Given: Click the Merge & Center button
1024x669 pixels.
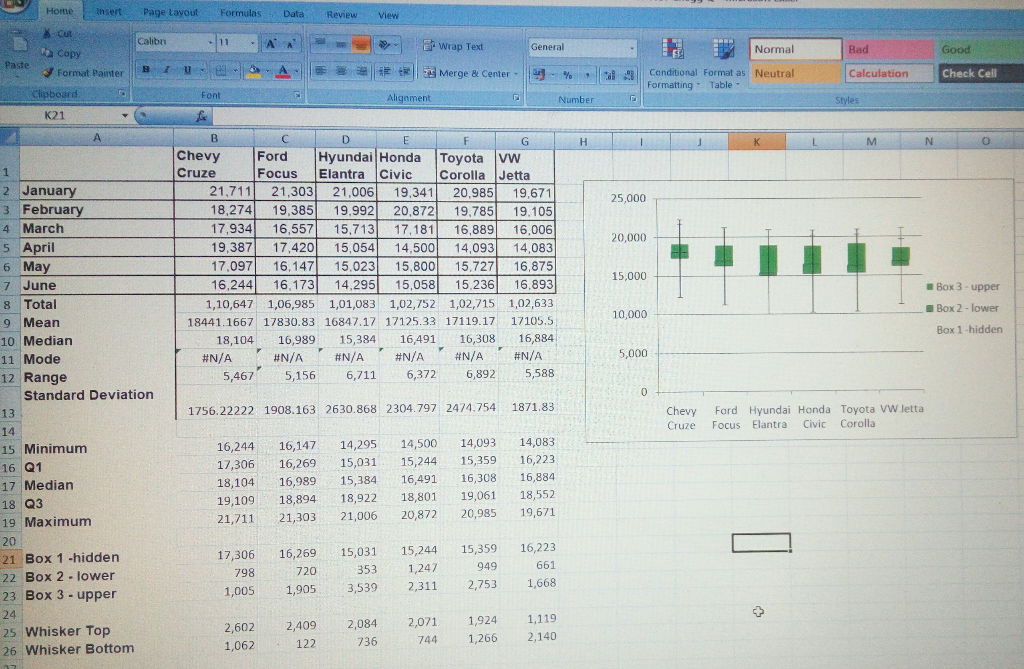Looking at the screenshot, I should coord(466,73).
